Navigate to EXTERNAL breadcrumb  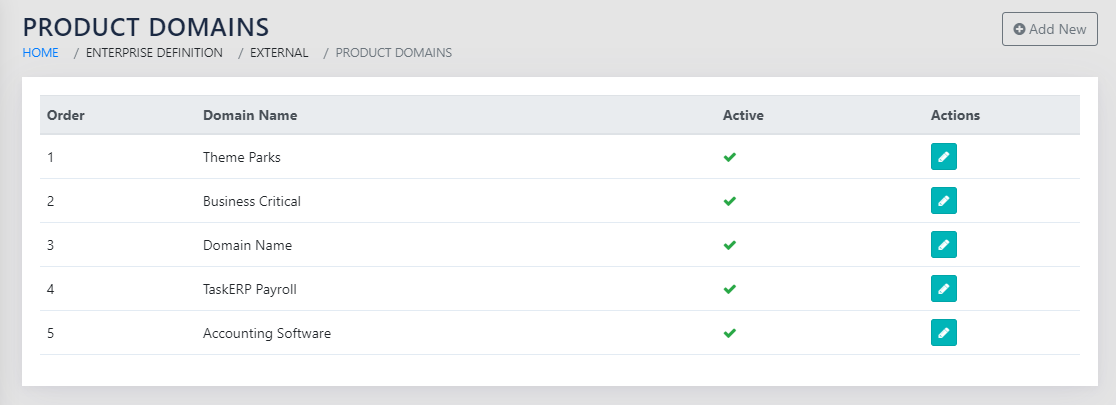coord(280,52)
